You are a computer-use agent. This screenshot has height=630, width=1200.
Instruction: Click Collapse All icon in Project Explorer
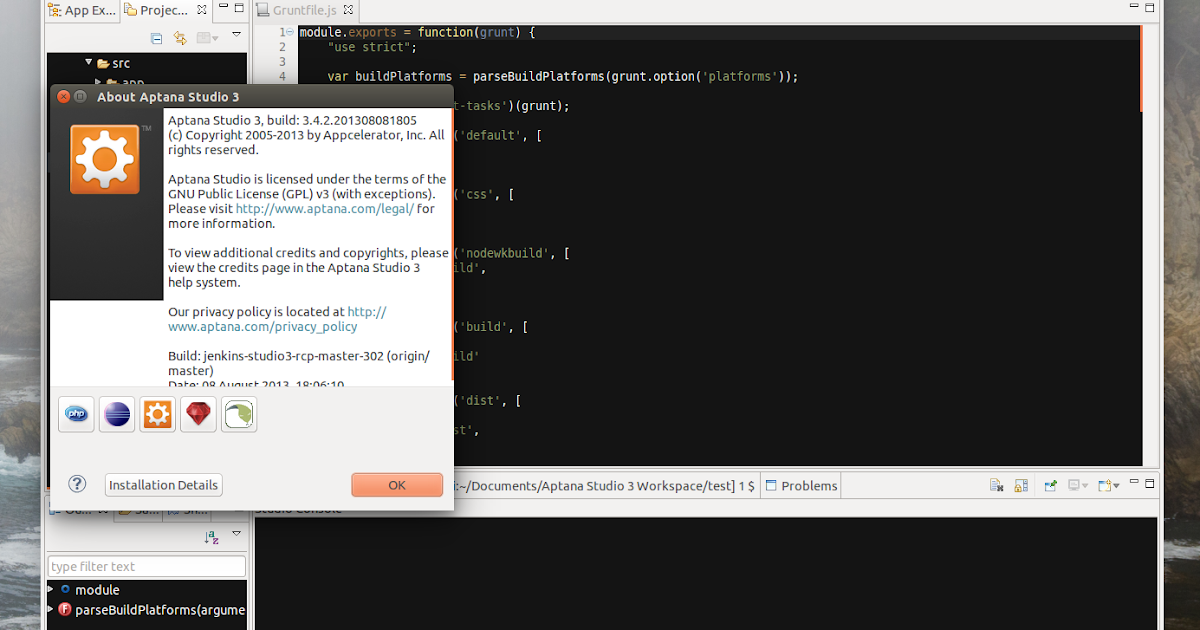coord(156,38)
